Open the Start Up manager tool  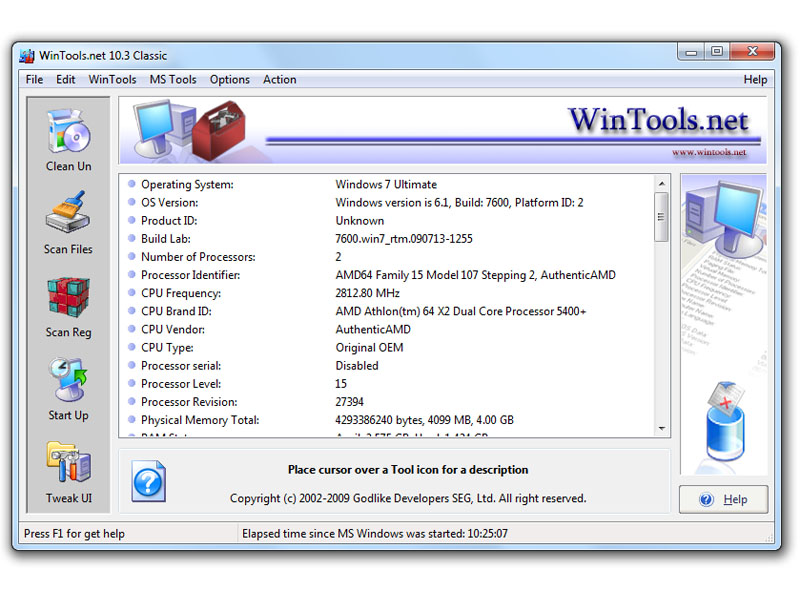click(x=68, y=389)
